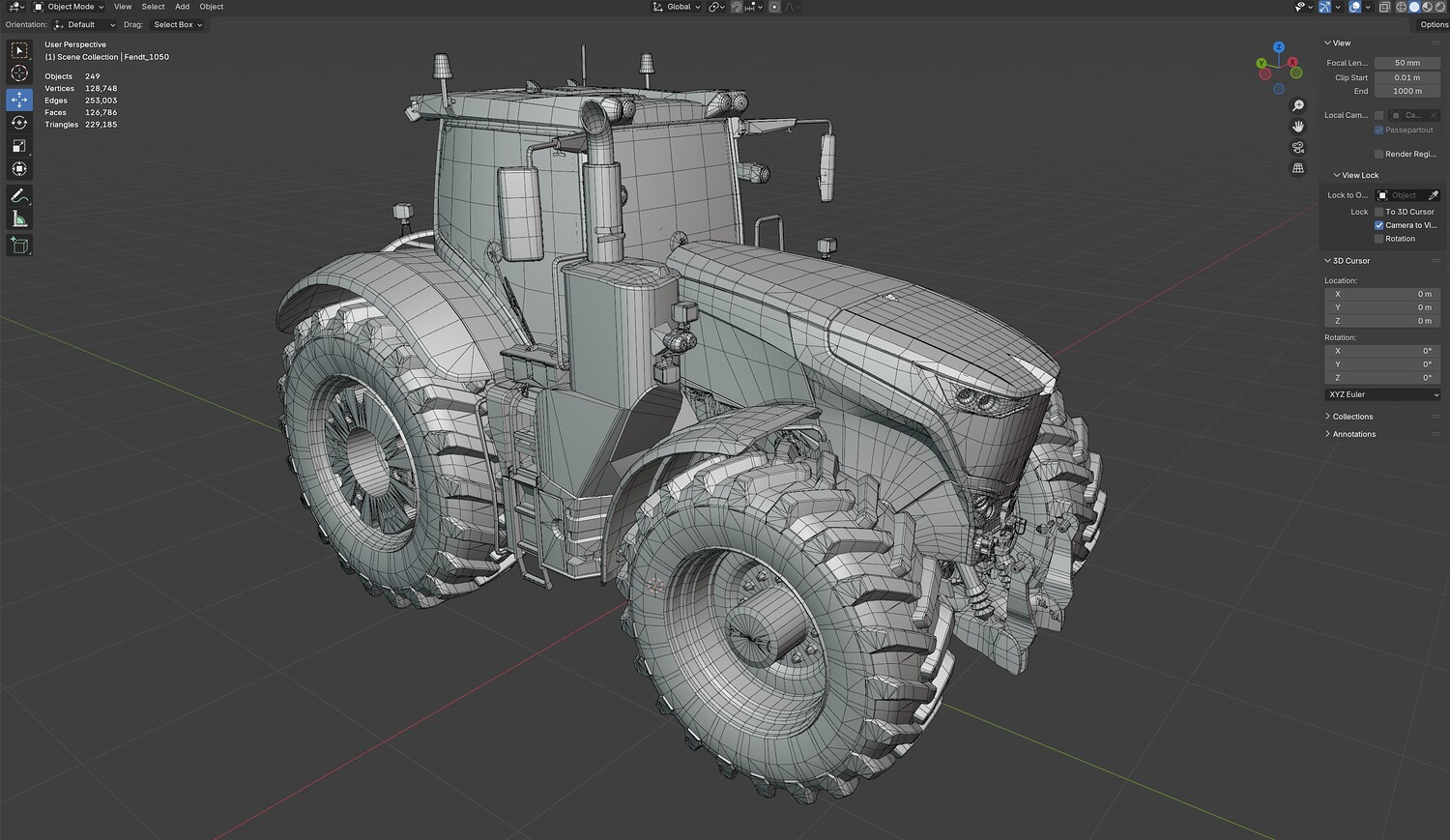Open the Select menu
The image size is (1450, 840).
(153, 7)
